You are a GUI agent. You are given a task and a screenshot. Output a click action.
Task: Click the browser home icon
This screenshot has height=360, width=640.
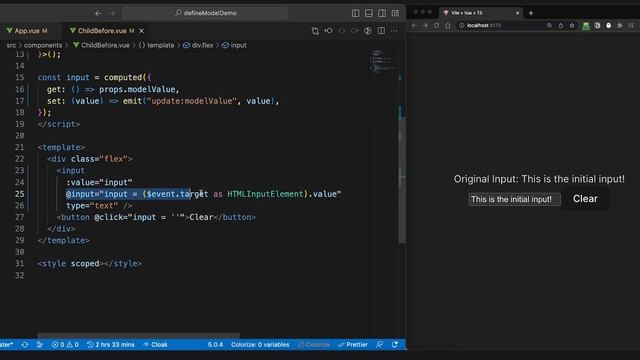[x=448, y=25]
